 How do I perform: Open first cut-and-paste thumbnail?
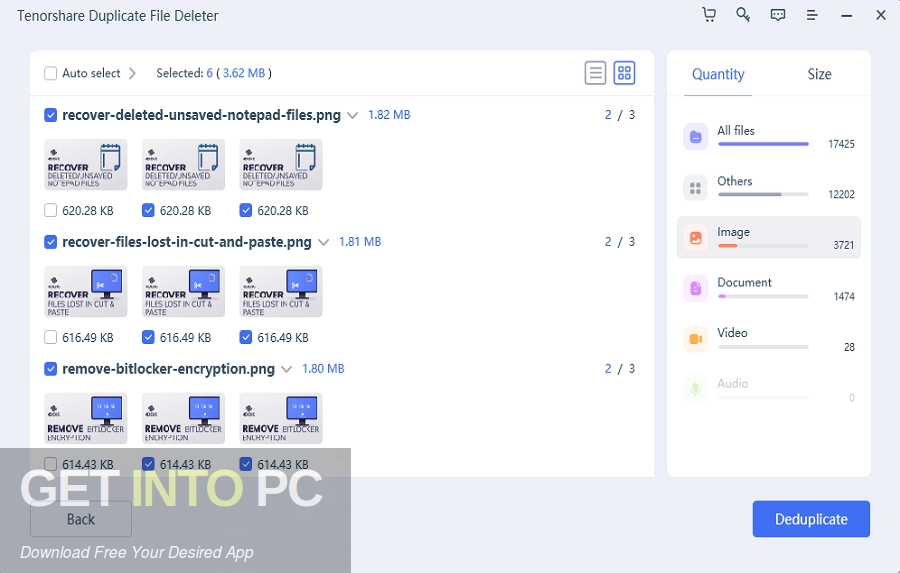[x=86, y=291]
